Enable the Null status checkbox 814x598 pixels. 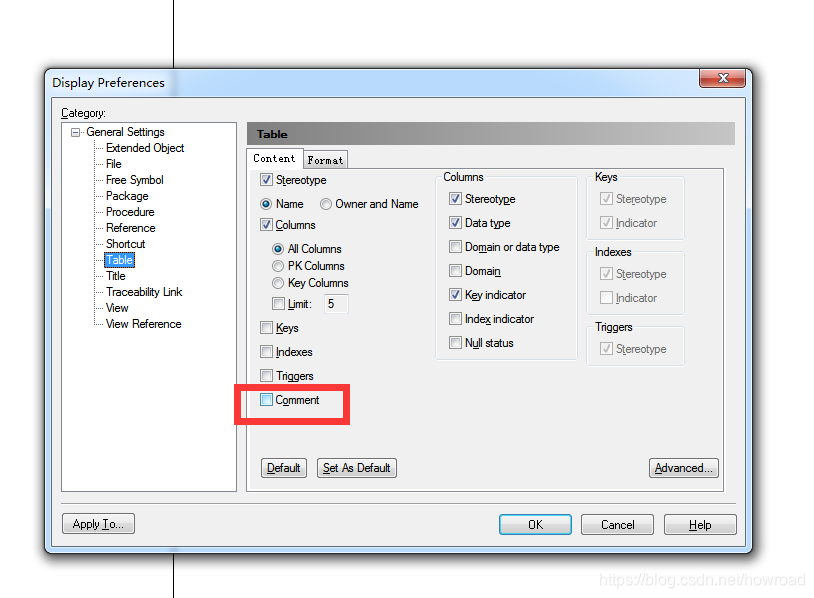click(x=455, y=343)
